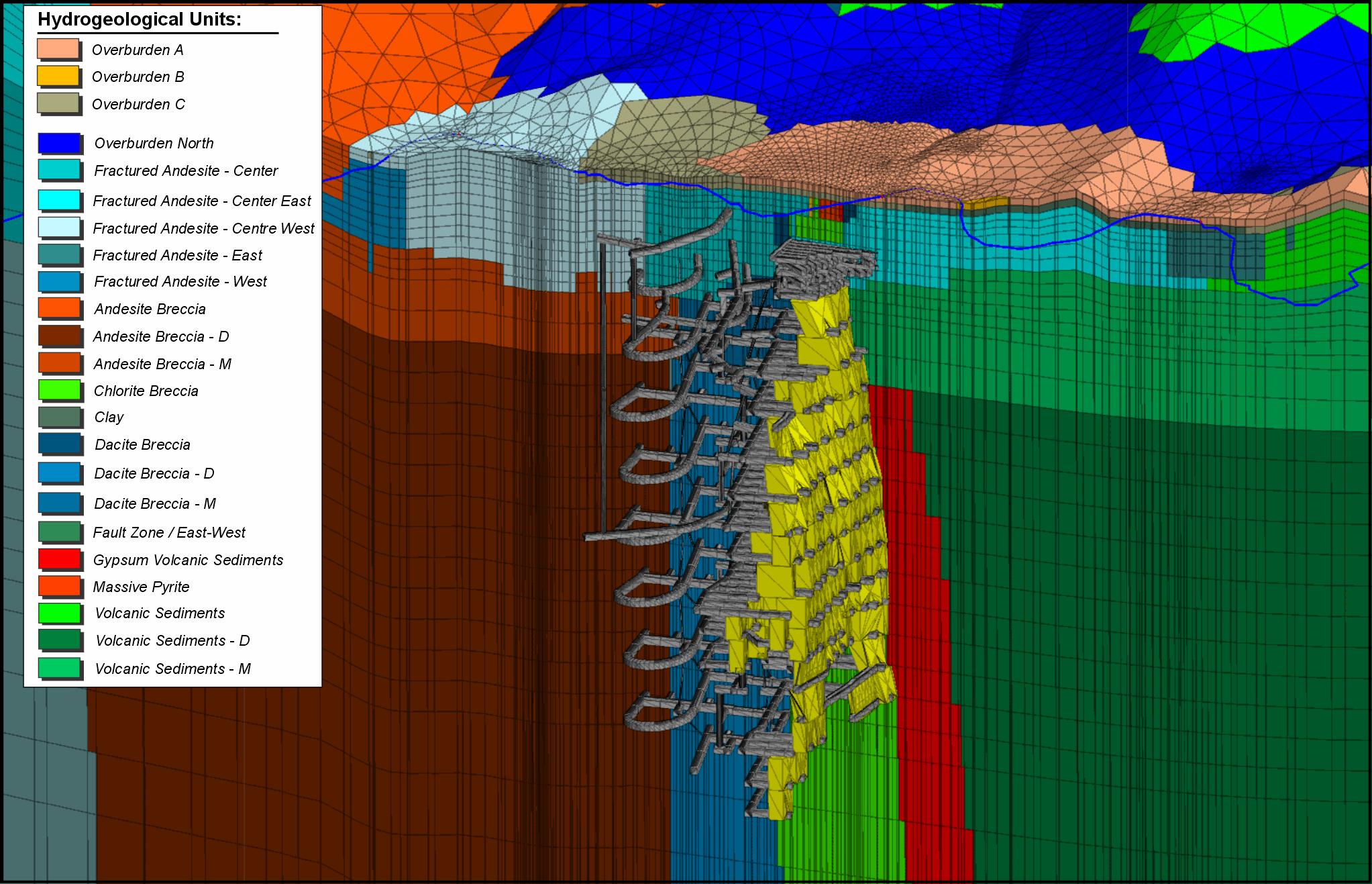Select the Fractured Andesite - Center East swatch
Image resolution: width=1372 pixels, height=884 pixels.
[60, 200]
